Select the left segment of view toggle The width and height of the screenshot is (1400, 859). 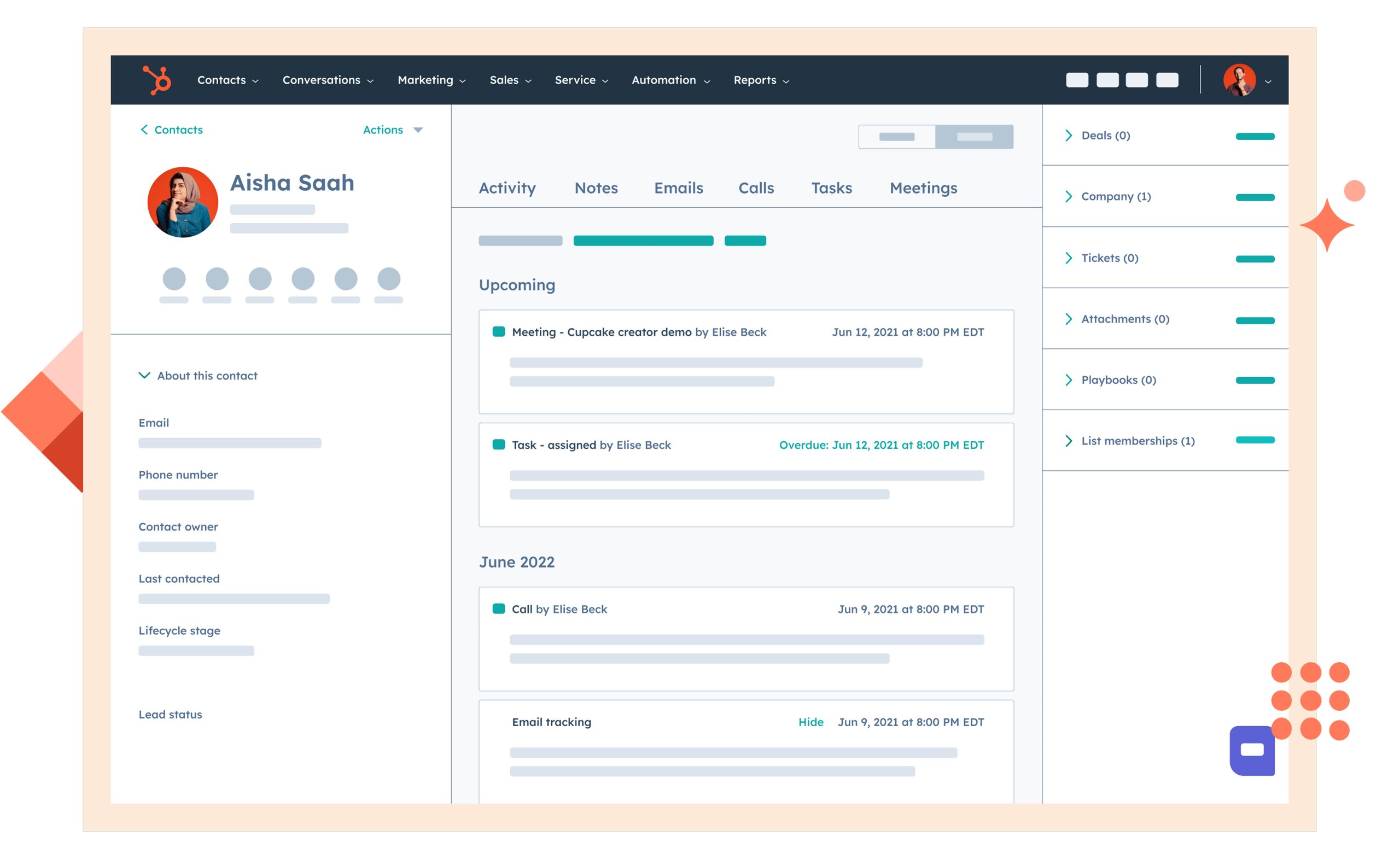click(896, 137)
